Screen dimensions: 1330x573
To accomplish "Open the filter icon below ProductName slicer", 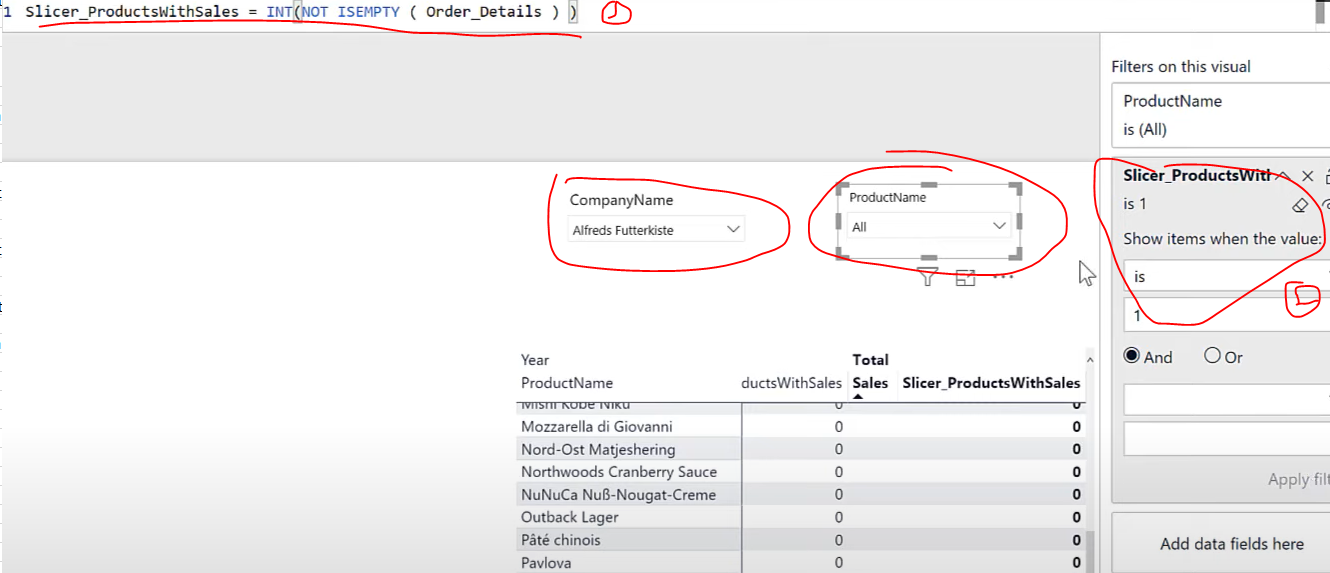I will pos(927,278).
